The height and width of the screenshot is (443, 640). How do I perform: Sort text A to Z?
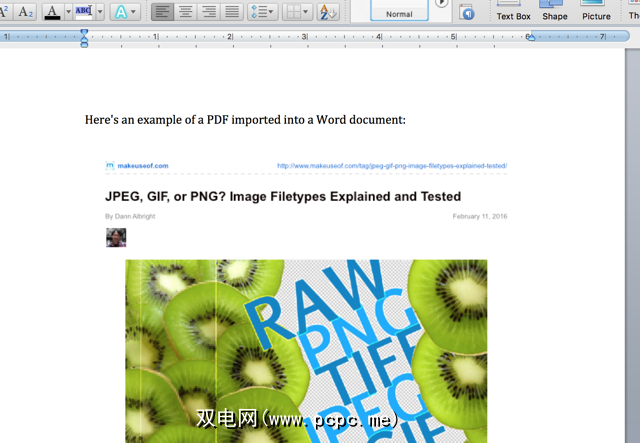(x=328, y=11)
